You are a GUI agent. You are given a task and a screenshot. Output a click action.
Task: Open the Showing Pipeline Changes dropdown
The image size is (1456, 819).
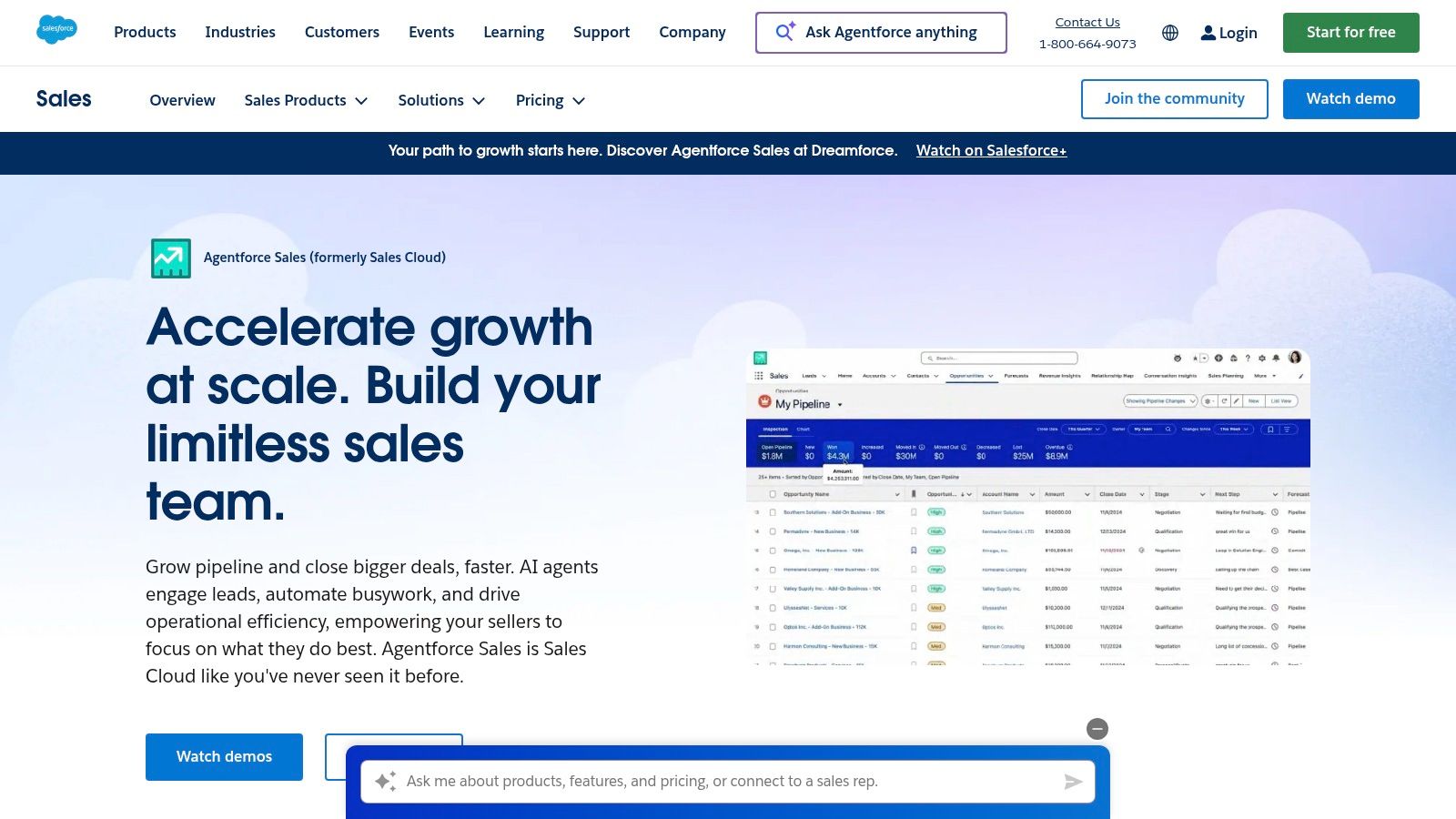pyautogui.click(x=1158, y=401)
